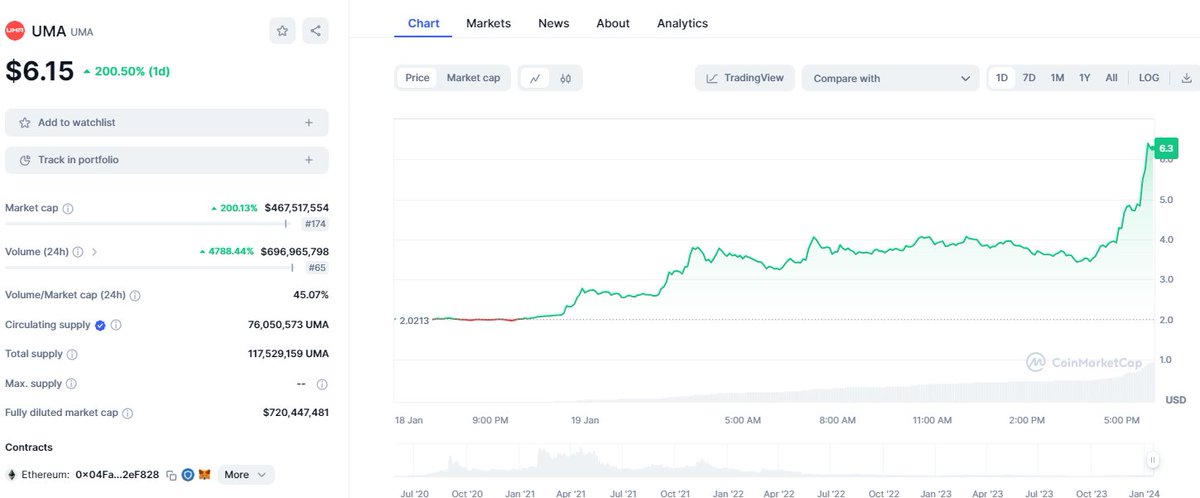This screenshot has height=498, width=1200.
Task: Click the UMA coin logo
Action: point(15,31)
